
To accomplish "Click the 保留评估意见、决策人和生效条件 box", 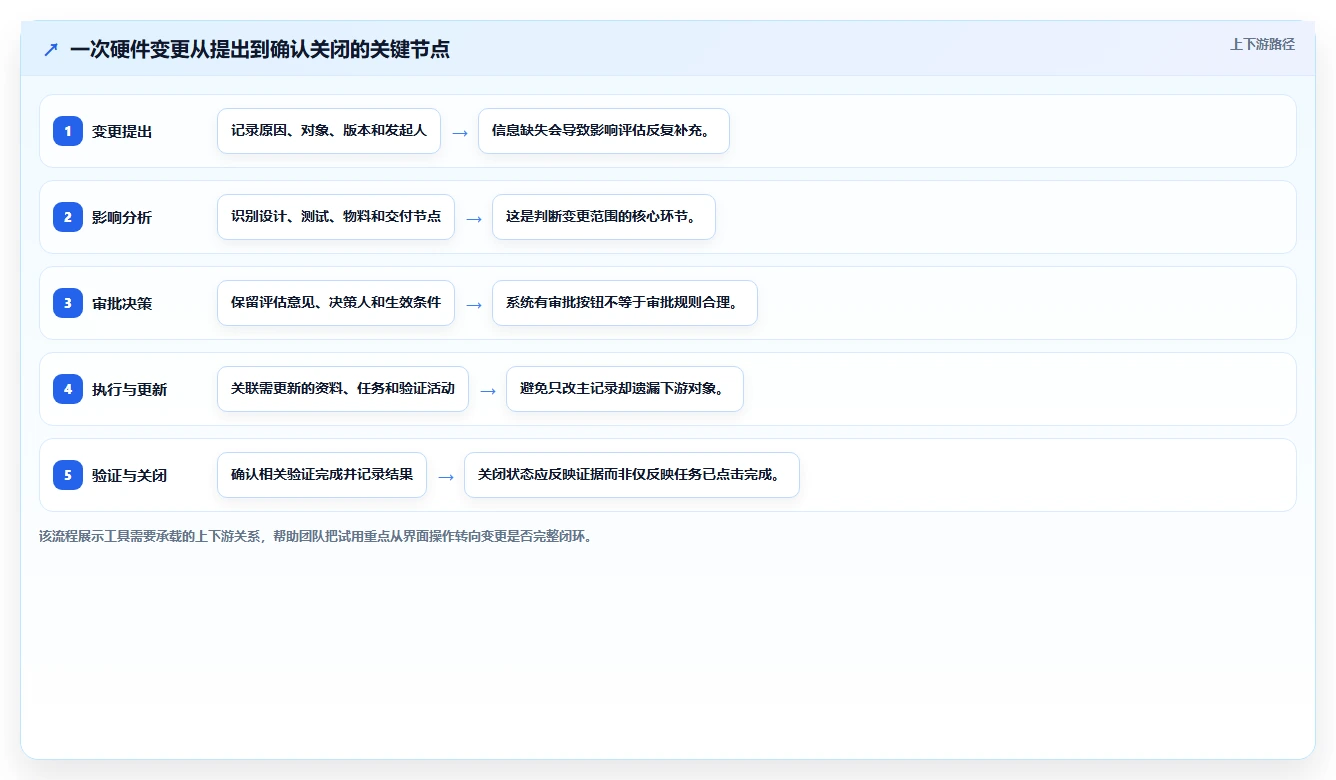I will [x=336, y=303].
